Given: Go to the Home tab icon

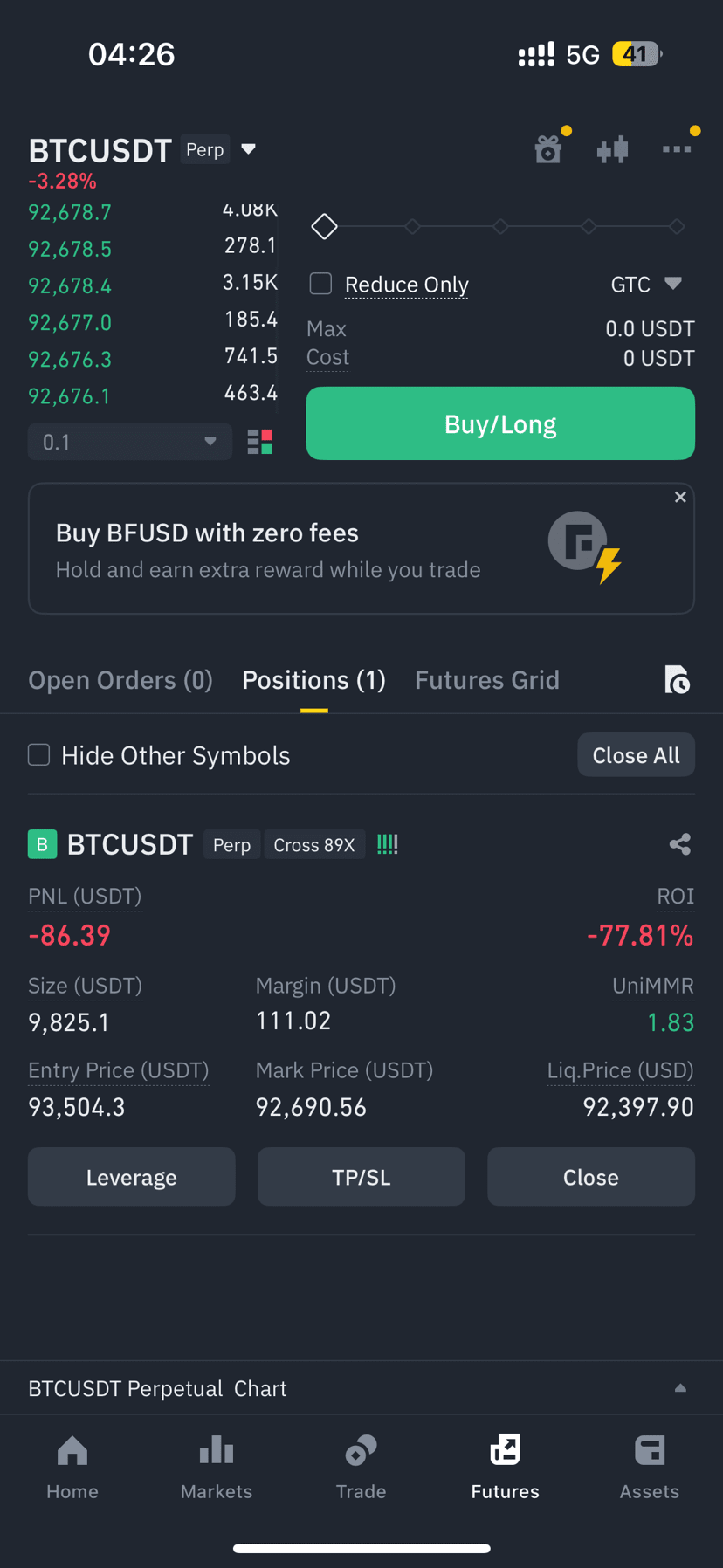Looking at the screenshot, I should 72,1451.
